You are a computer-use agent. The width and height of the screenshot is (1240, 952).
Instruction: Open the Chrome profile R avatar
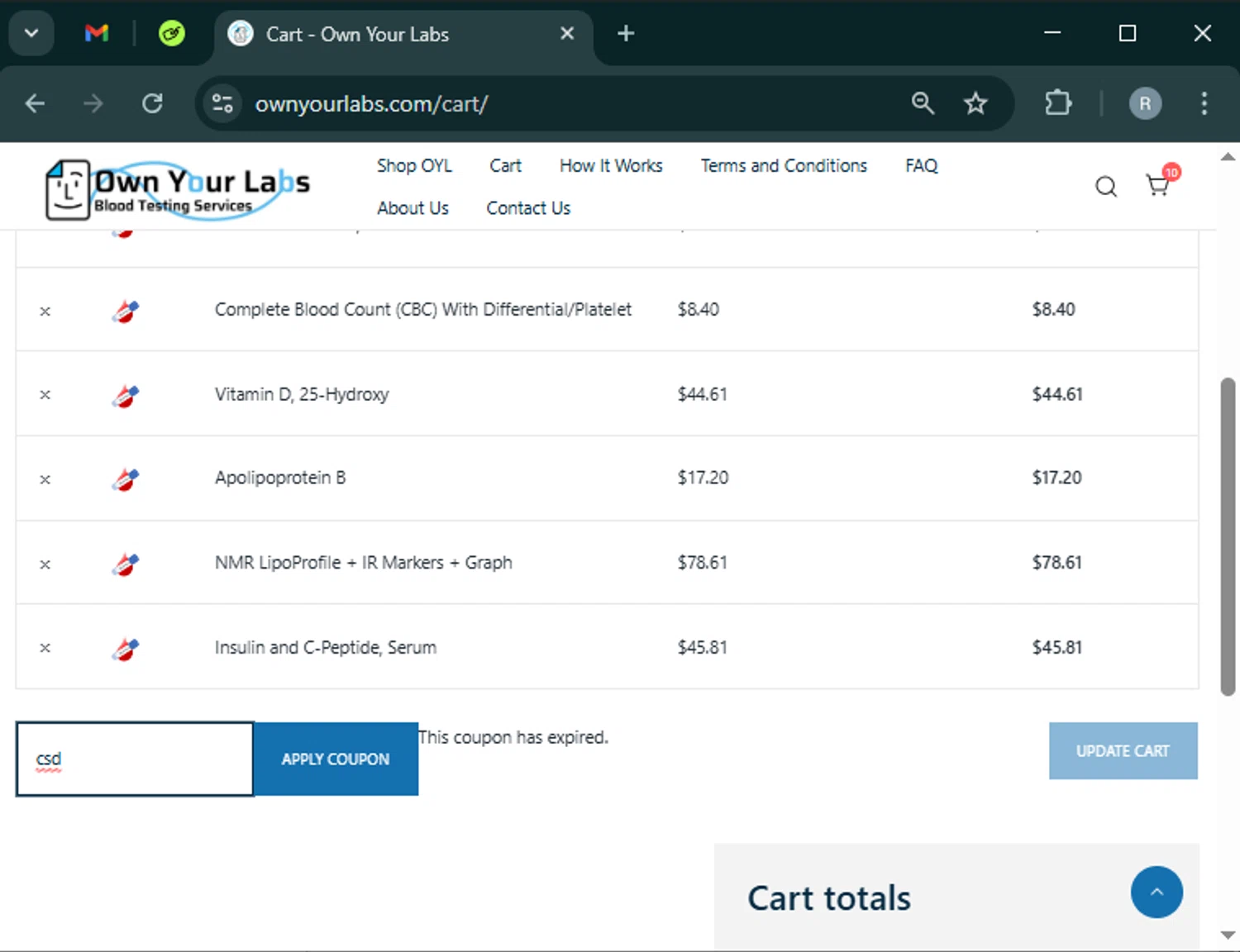point(1145,103)
